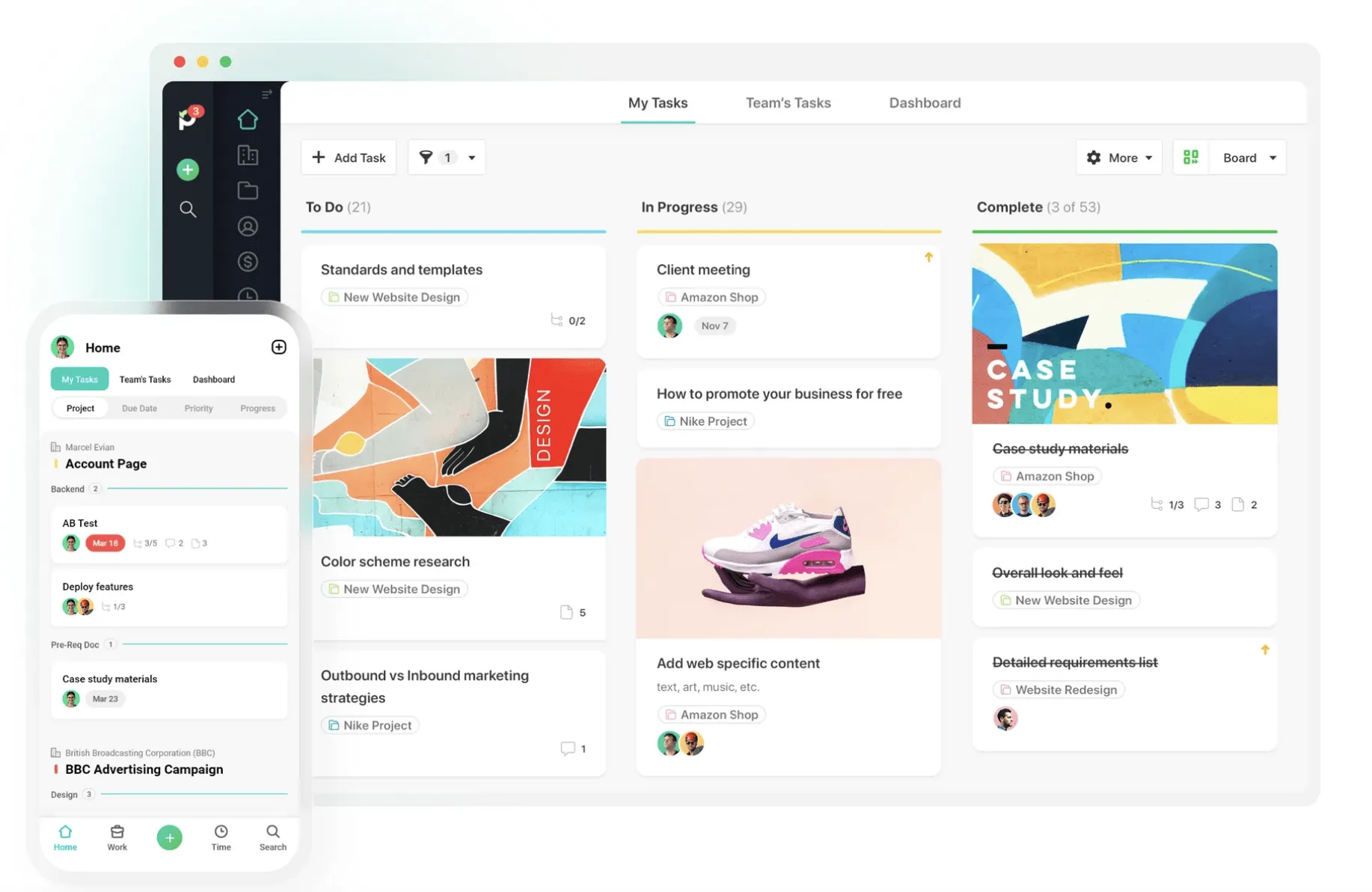This screenshot has width=1372, height=892.
Task: Open the search magnifier in sidebar
Action: click(x=188, y=210)
